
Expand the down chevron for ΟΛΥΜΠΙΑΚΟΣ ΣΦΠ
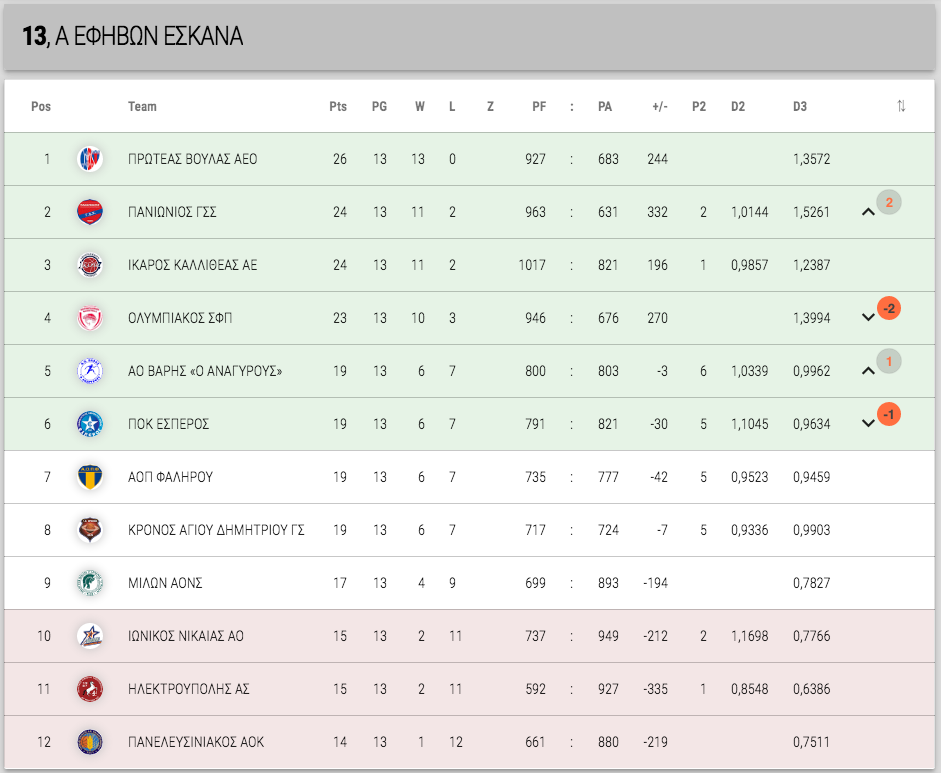[x=868, y=318]
